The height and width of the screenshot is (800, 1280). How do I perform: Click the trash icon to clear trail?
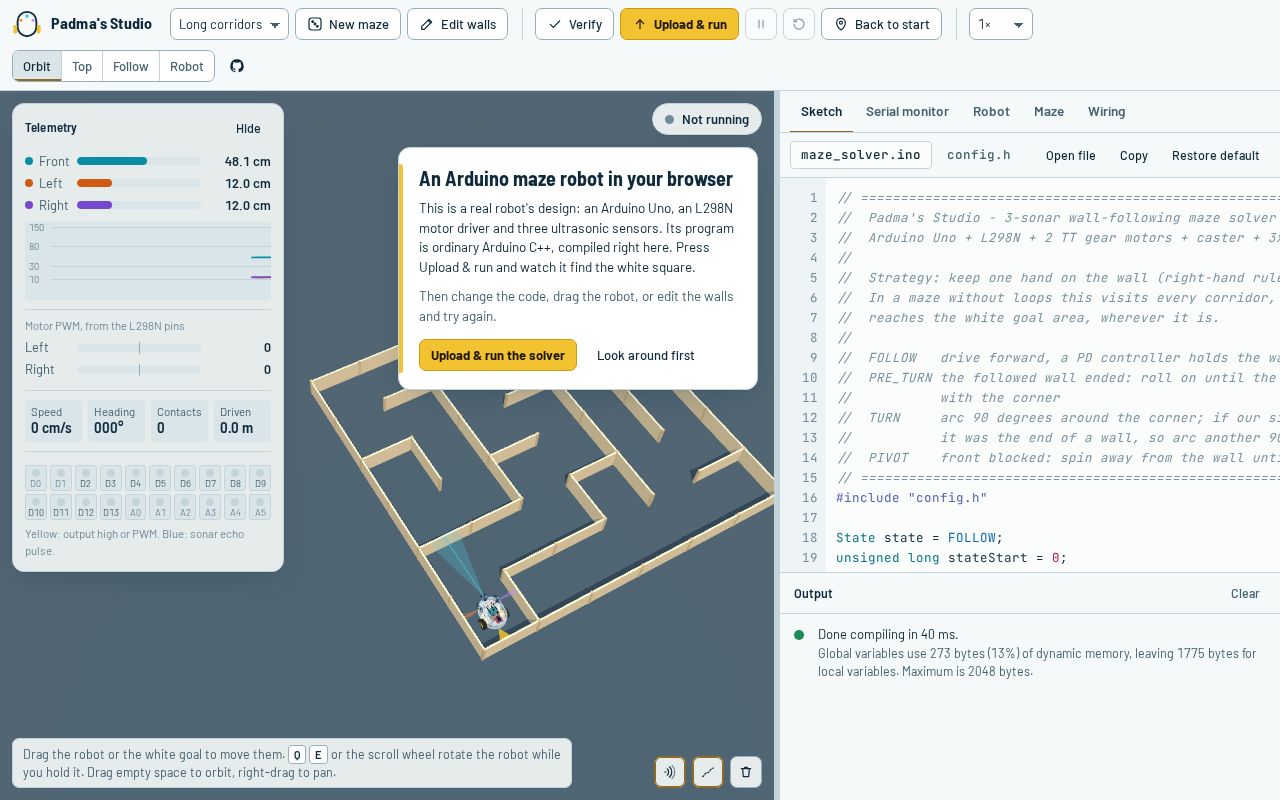746,772
